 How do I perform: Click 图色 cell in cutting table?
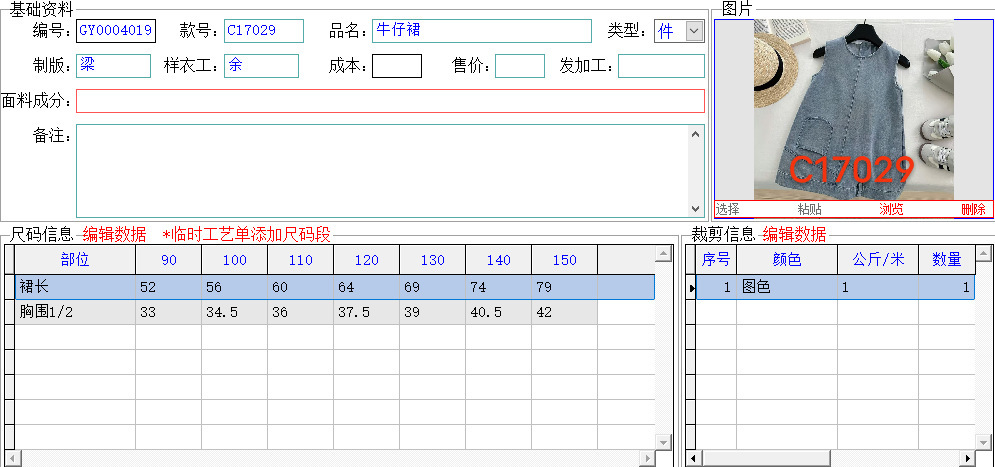(x=787, y=287)
